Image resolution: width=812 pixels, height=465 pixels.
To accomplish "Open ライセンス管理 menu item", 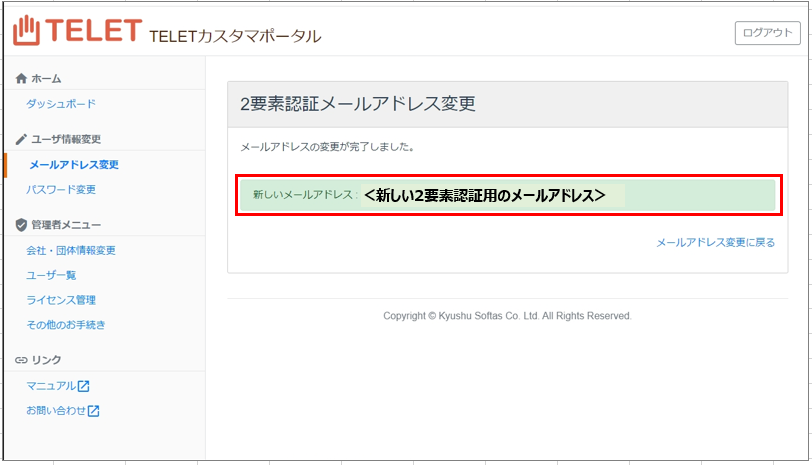I will pos(61,300).
